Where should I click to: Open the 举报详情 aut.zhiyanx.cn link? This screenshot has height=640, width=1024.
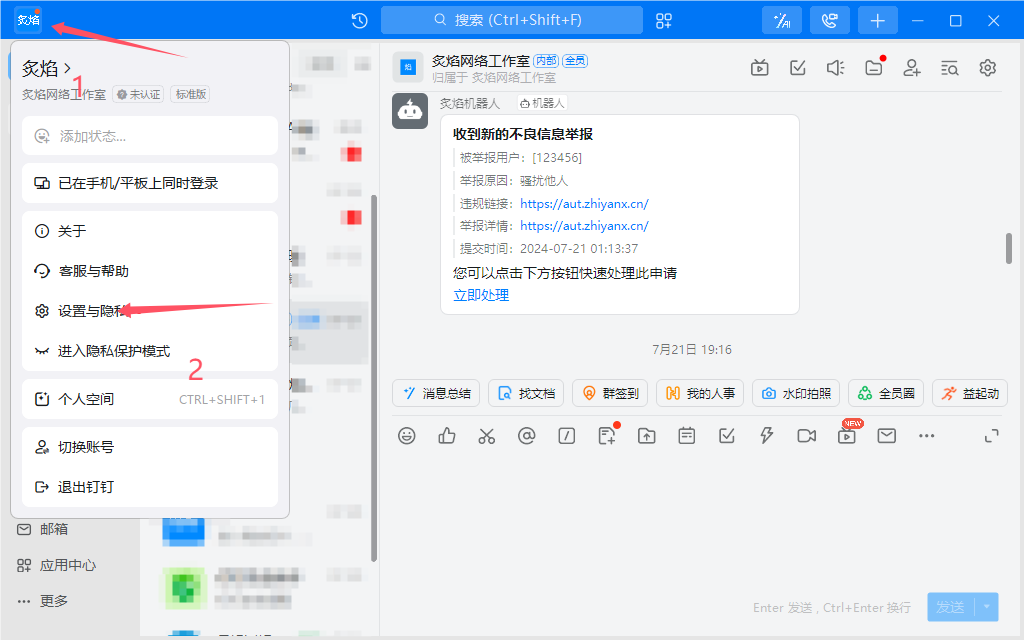(x=584, y=226)
